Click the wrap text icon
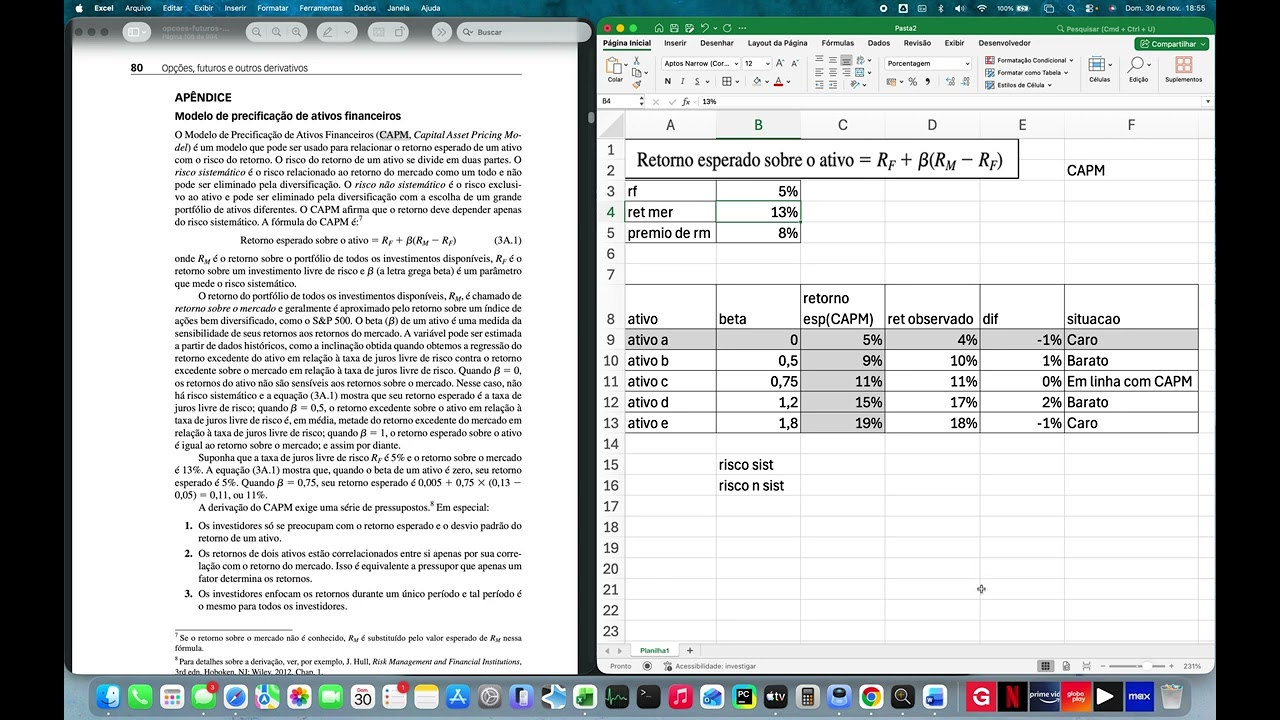The height and width of the screenshot is (720, 1280). pos(860,60)
